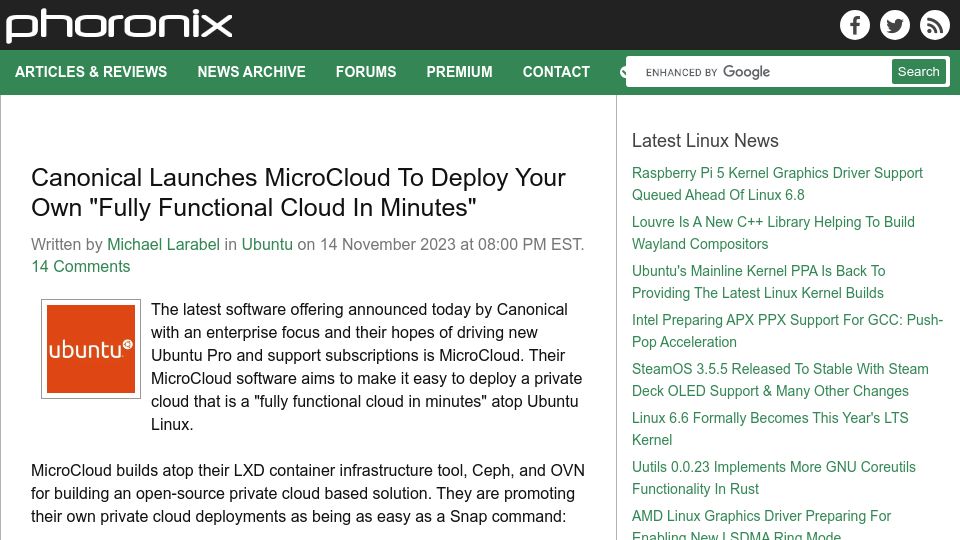Click the date '14 November 2023' text
This screenshot has height=540, width=960.
388,244
